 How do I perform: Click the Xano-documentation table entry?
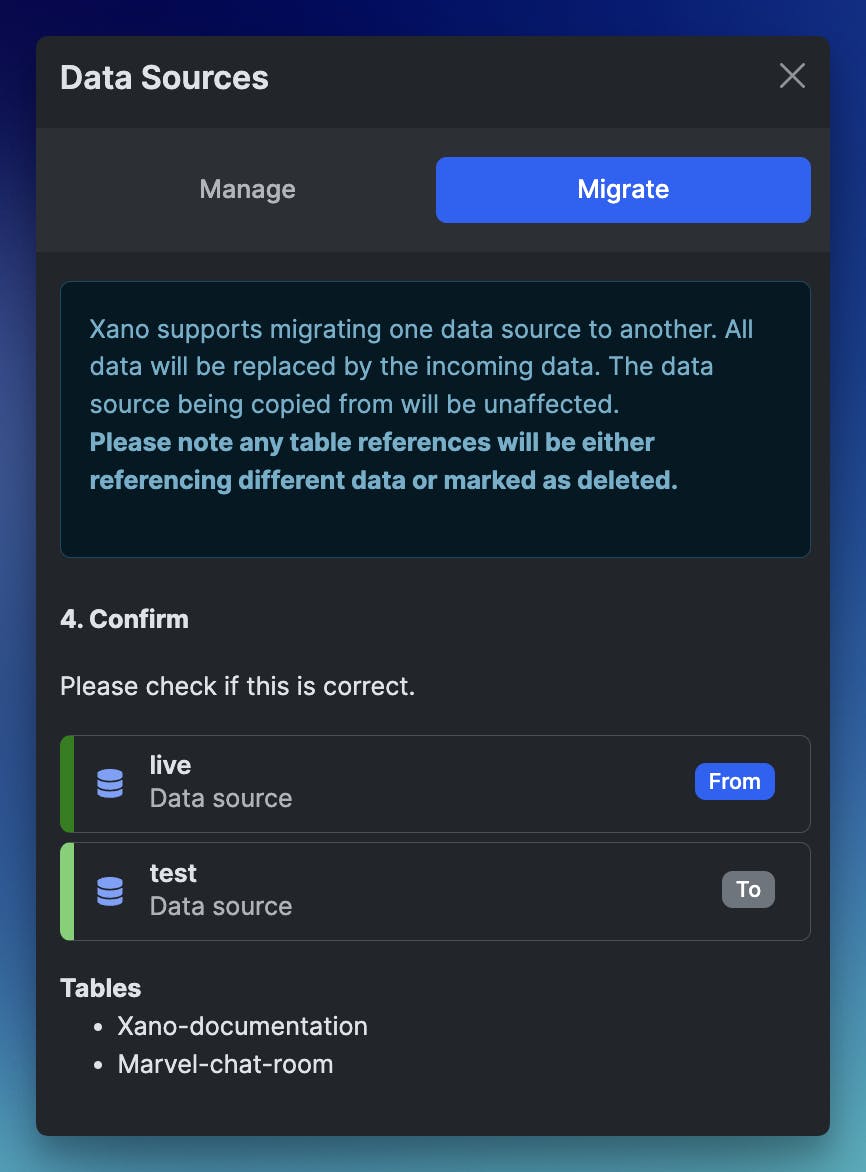click(x=242, y=1026)
